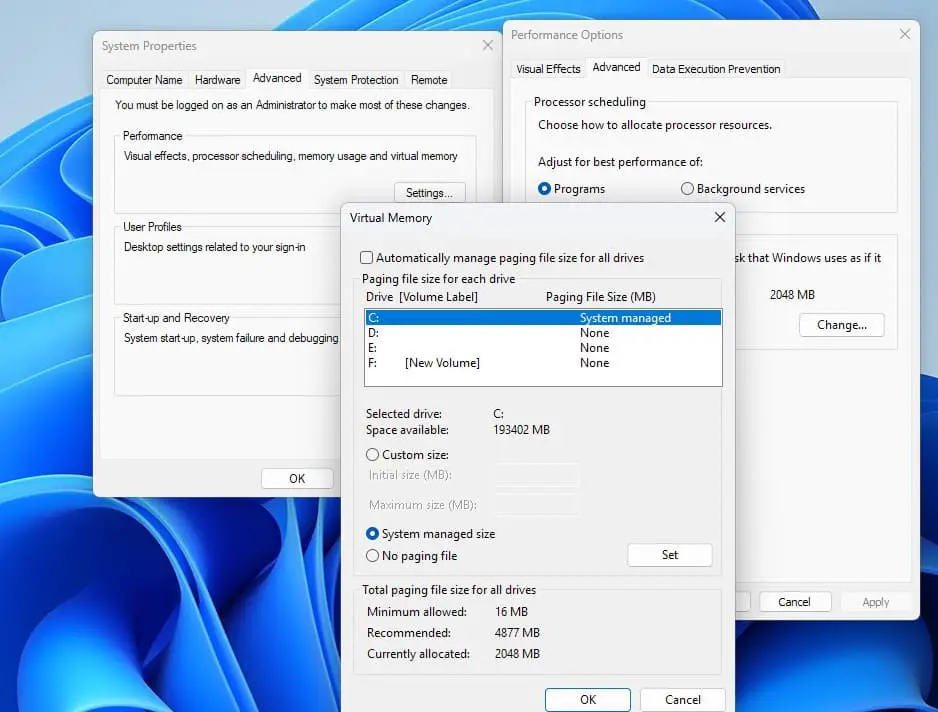Screen dimensions: 938x712
Task: Go to the System Protection tab
Action: click(356, 80)
